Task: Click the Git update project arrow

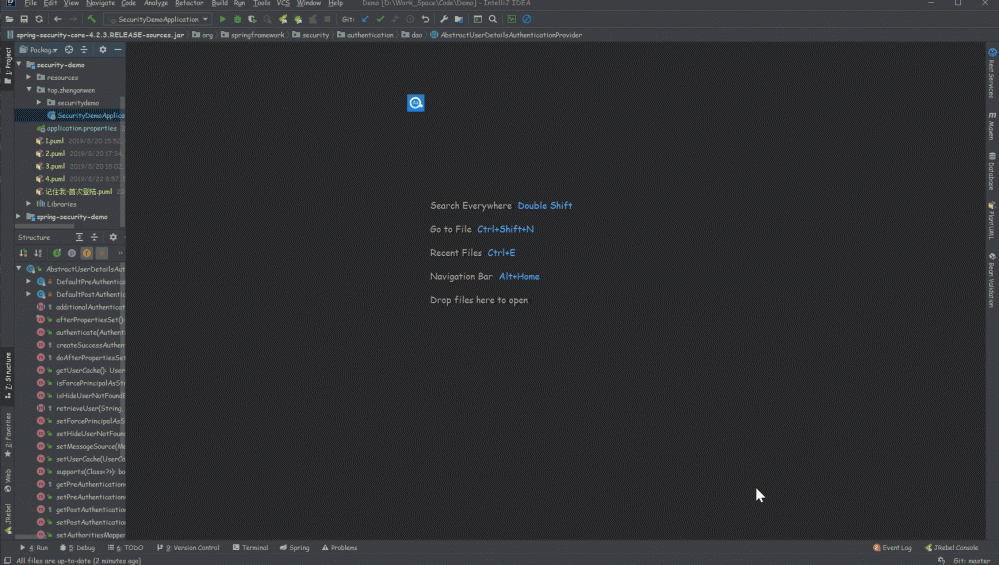Action: [365, 19]
